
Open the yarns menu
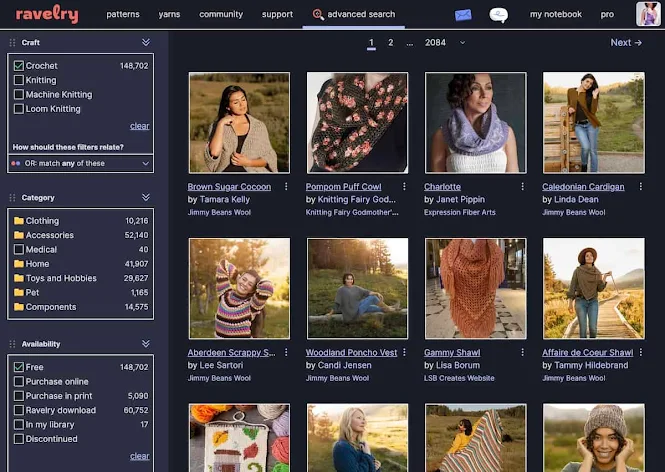[x=169, y=14]
